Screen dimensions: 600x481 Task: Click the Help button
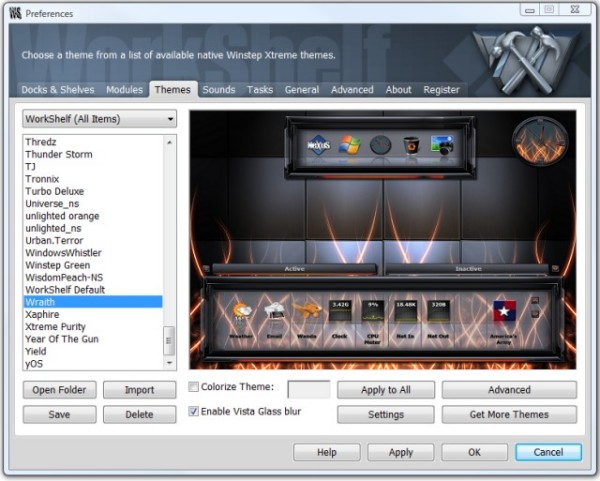(x=327, y=452)
